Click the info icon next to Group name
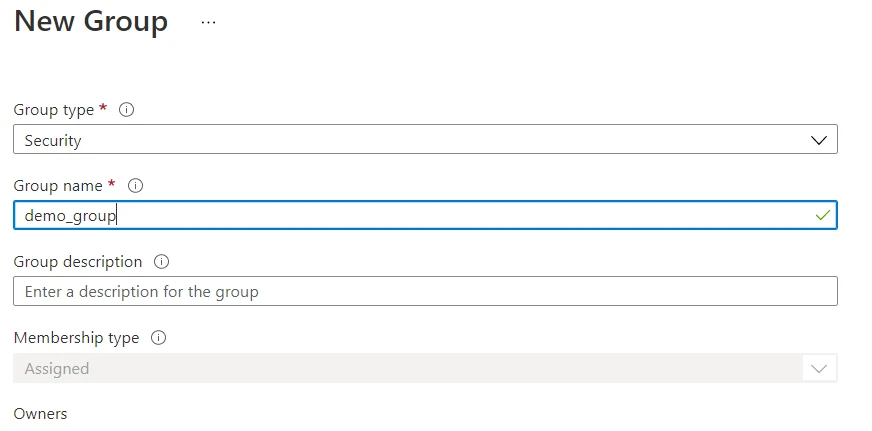Screen dimensions: 872x431 tap(136, 186)
